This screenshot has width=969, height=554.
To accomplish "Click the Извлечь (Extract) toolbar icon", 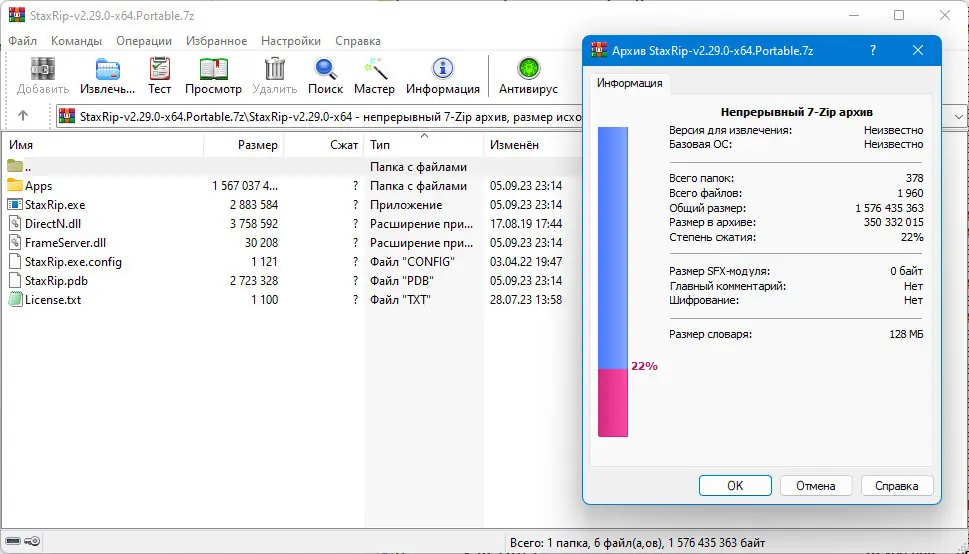I will click(108, 69).
